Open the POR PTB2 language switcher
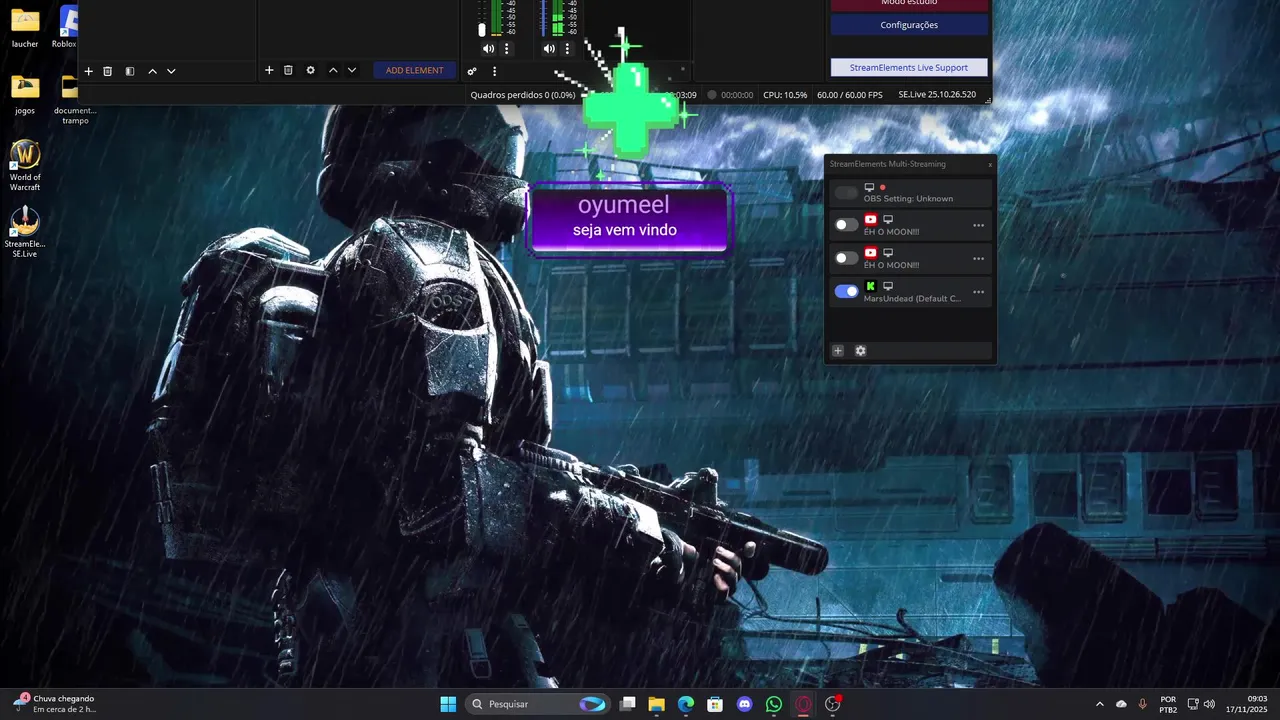Image resolution: width=1280 pixels, height=720 pixels. (x=1168, y=704)
